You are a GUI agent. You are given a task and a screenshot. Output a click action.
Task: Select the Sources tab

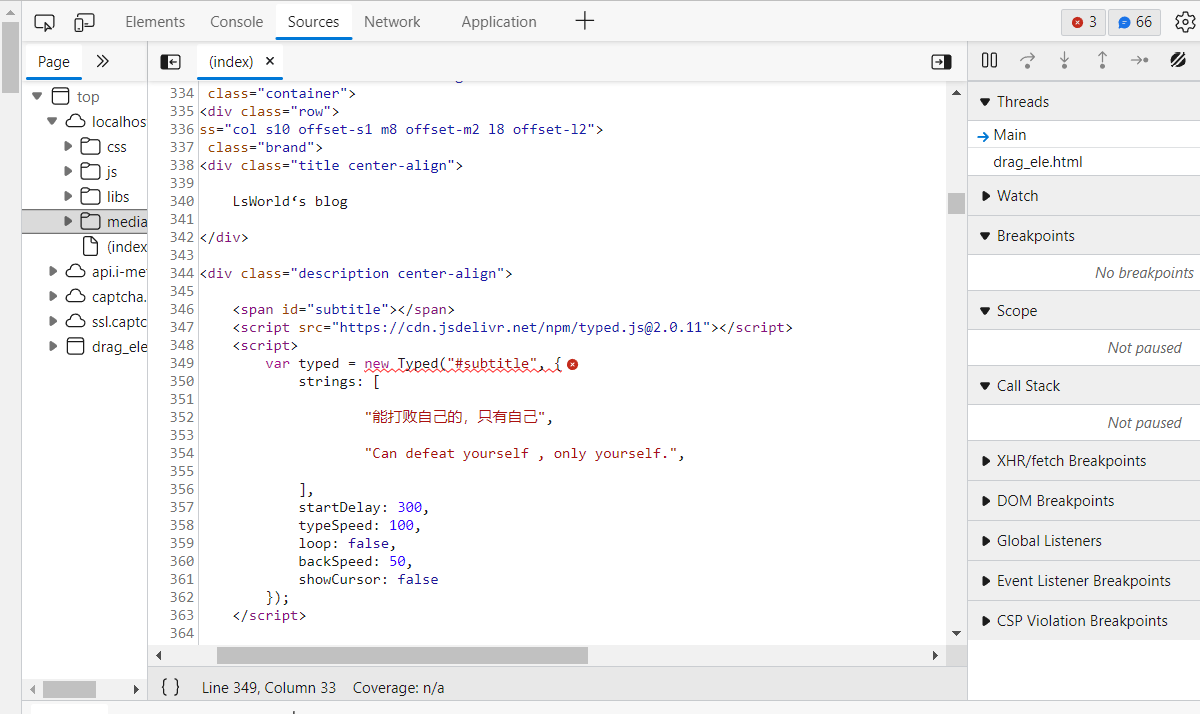[x=313, y=21]
